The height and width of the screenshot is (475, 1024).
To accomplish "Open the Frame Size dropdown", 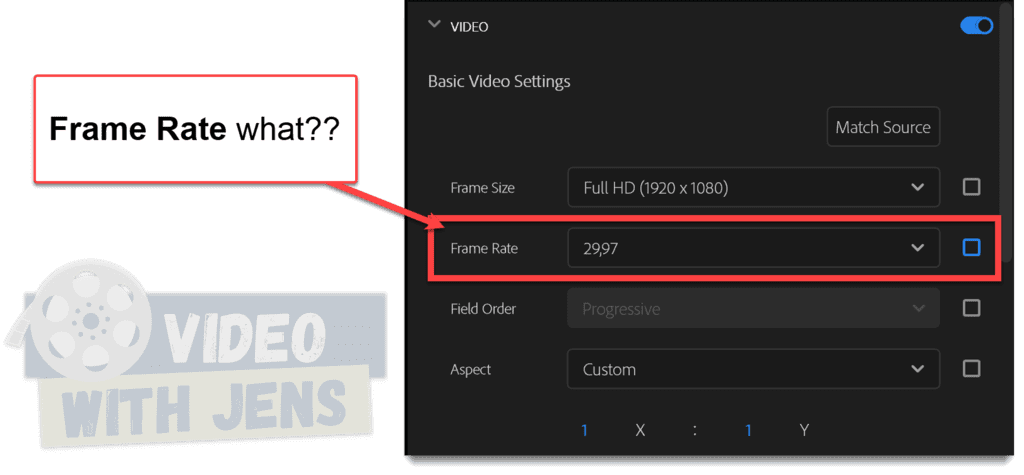I will pos(753,188).
